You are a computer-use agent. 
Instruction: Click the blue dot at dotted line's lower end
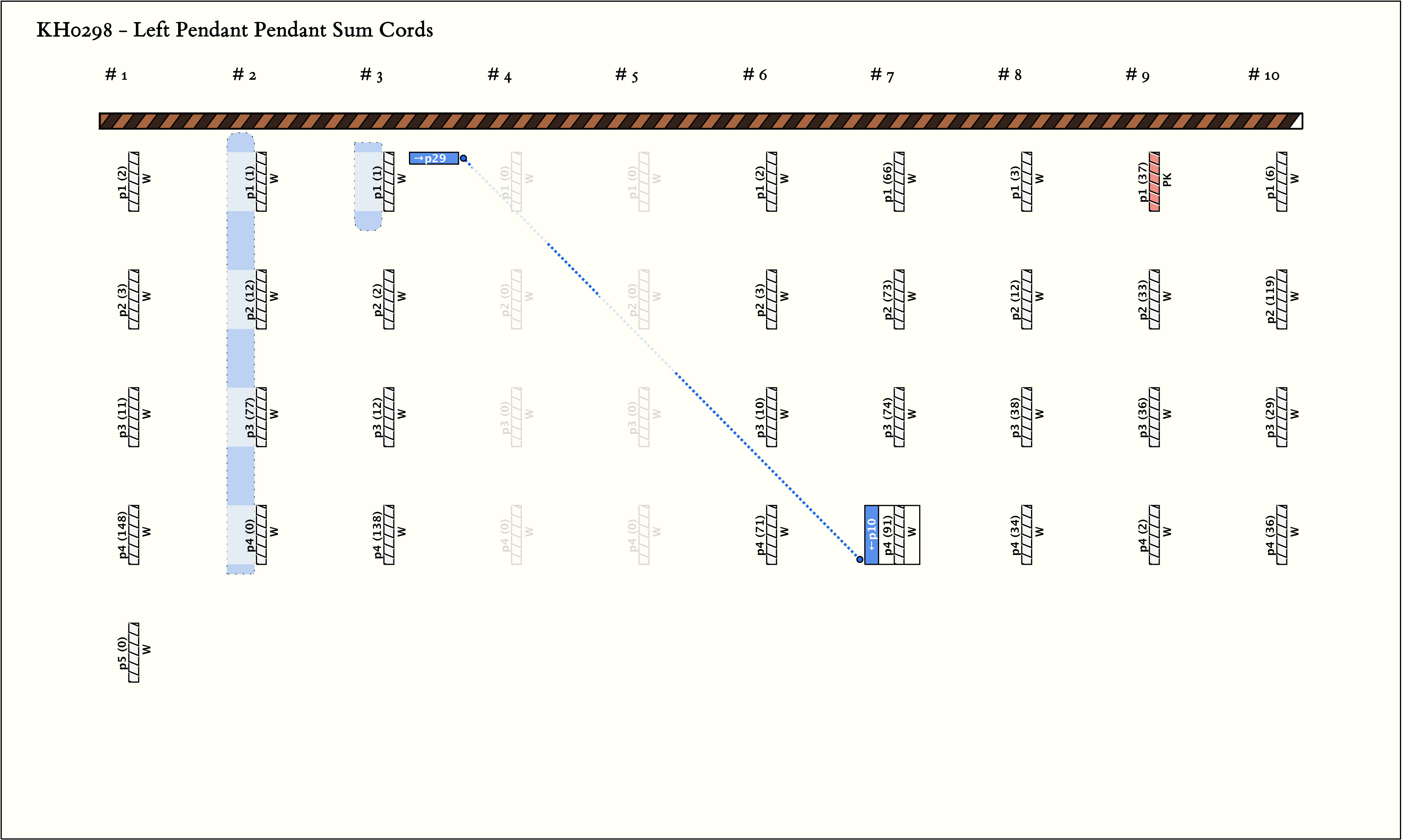860,559
